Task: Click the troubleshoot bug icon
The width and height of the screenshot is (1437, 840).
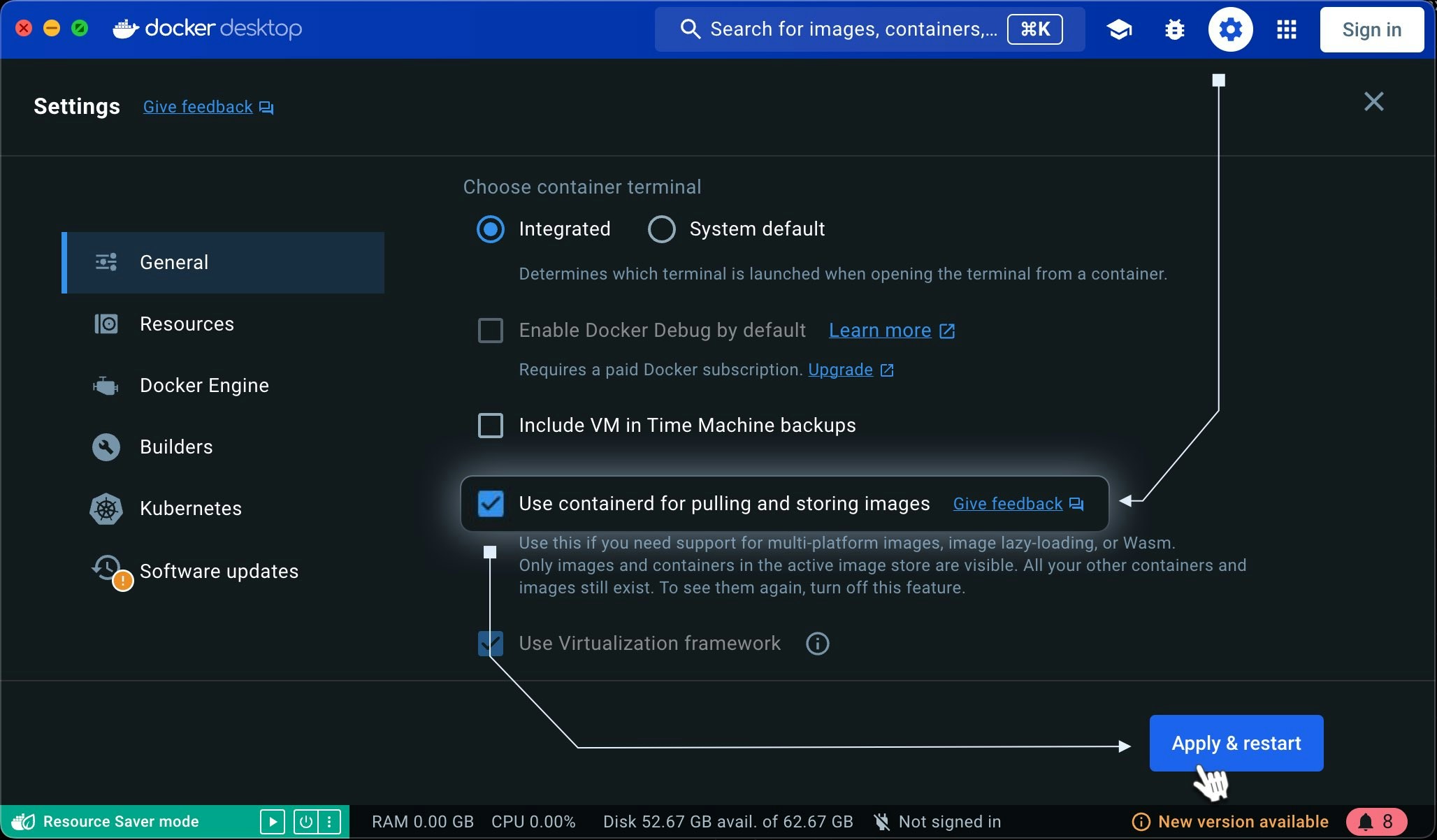Action: click(1175, 29)
